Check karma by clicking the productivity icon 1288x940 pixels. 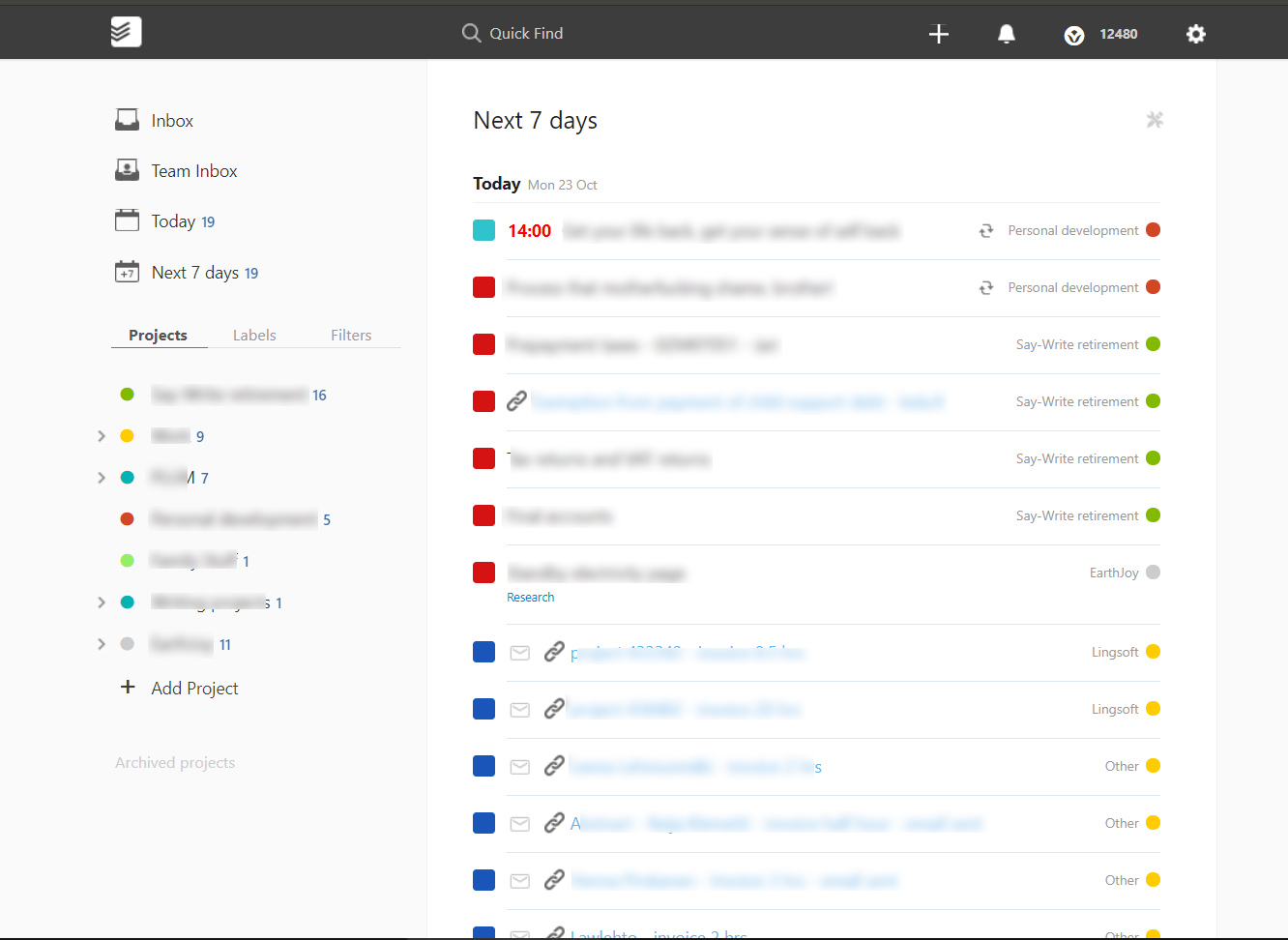[x=1073, y=35]
